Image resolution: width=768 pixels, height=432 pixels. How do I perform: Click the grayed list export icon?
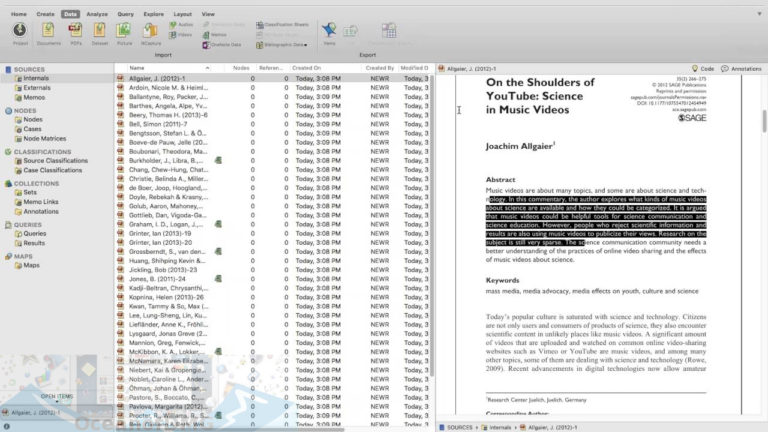(350, 32)
